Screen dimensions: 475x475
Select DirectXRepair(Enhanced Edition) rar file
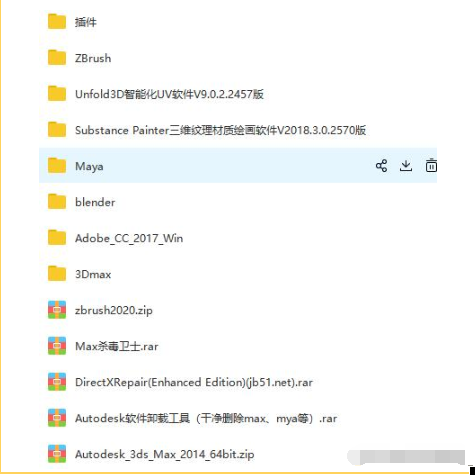click(x=194, y=382)
